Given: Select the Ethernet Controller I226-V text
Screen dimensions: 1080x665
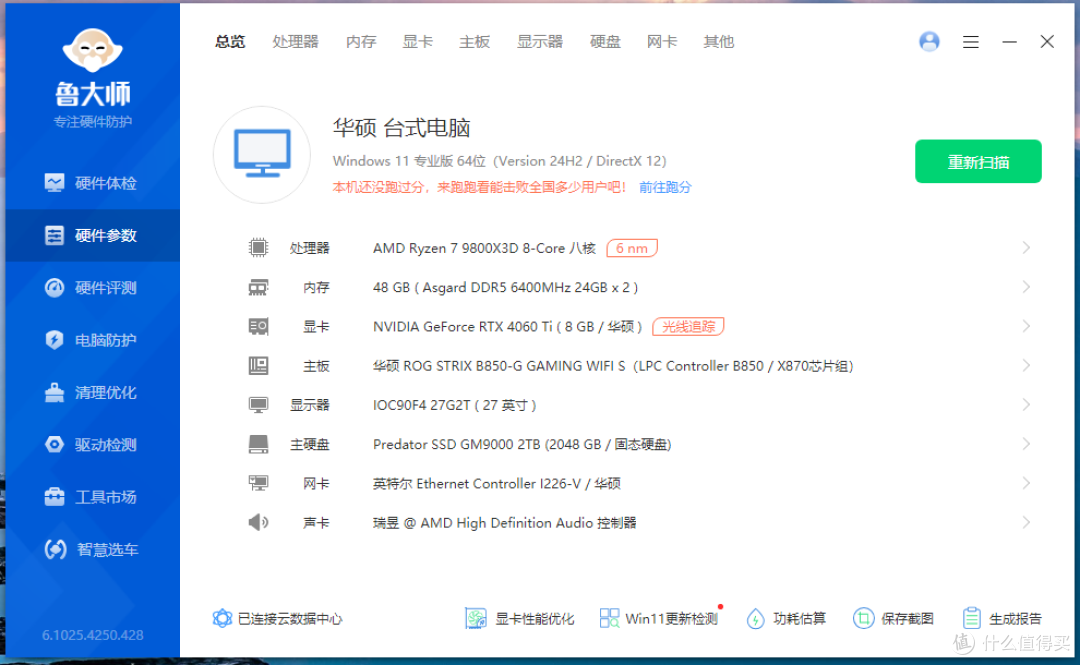Looking at the screenshot, I should 497,484.
